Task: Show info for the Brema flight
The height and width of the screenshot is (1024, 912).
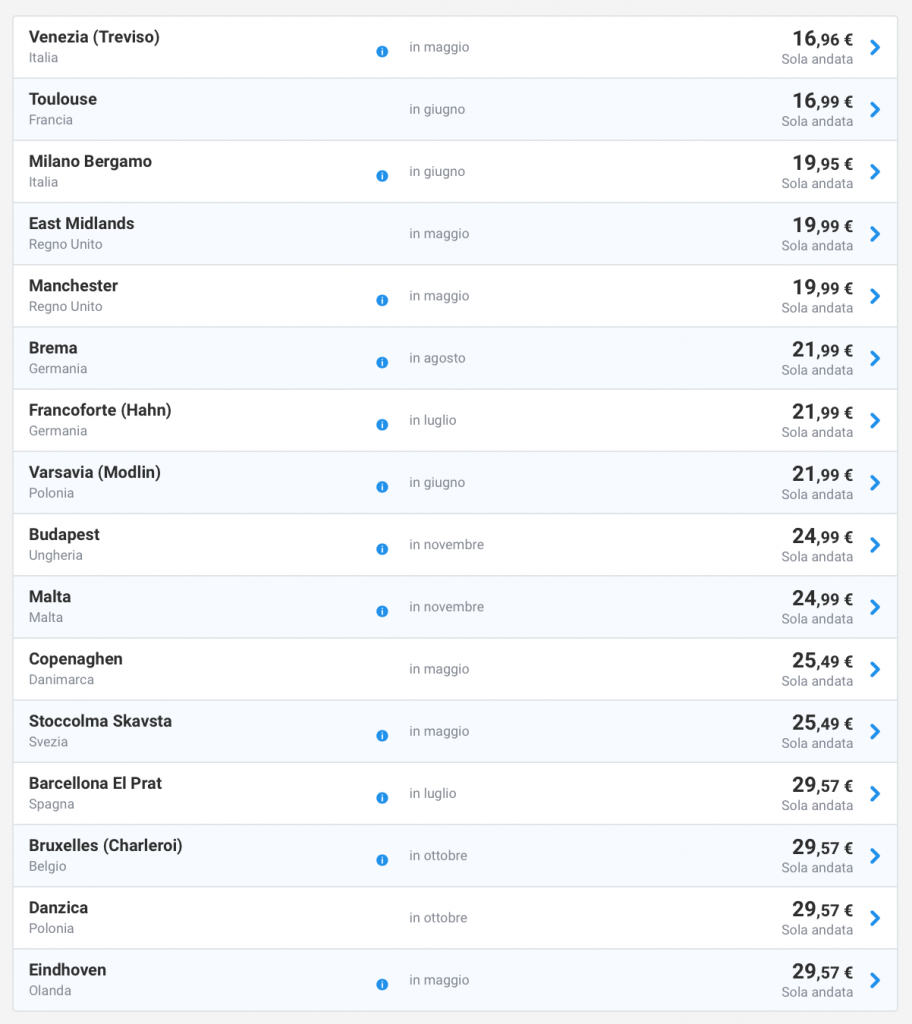Action: (382, 362)
